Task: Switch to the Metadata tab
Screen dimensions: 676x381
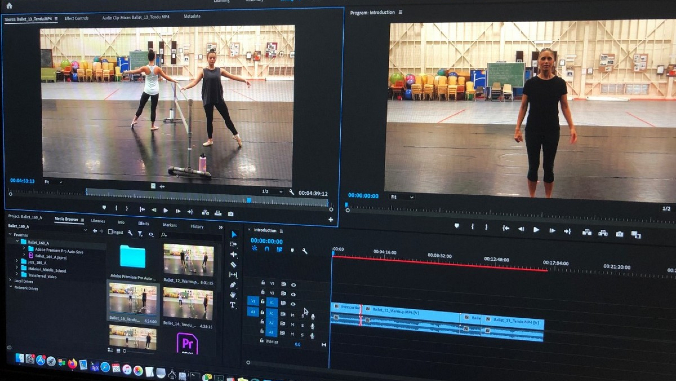Action: click(x=192, y=16)
